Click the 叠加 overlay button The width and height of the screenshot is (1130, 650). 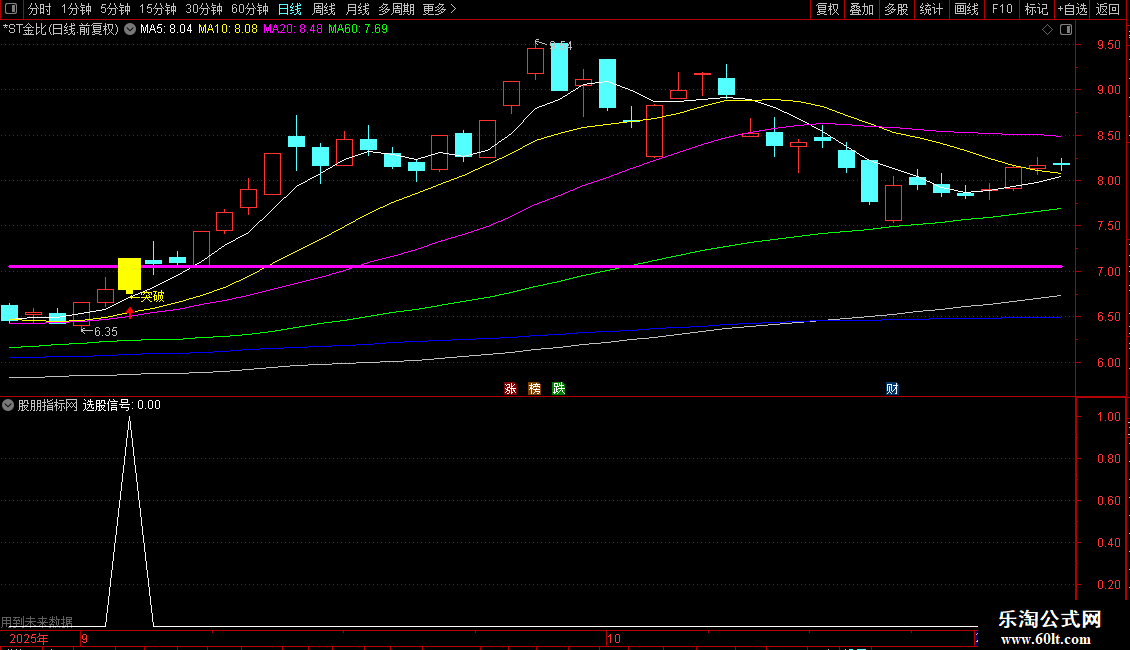click(x=861, y=9)
